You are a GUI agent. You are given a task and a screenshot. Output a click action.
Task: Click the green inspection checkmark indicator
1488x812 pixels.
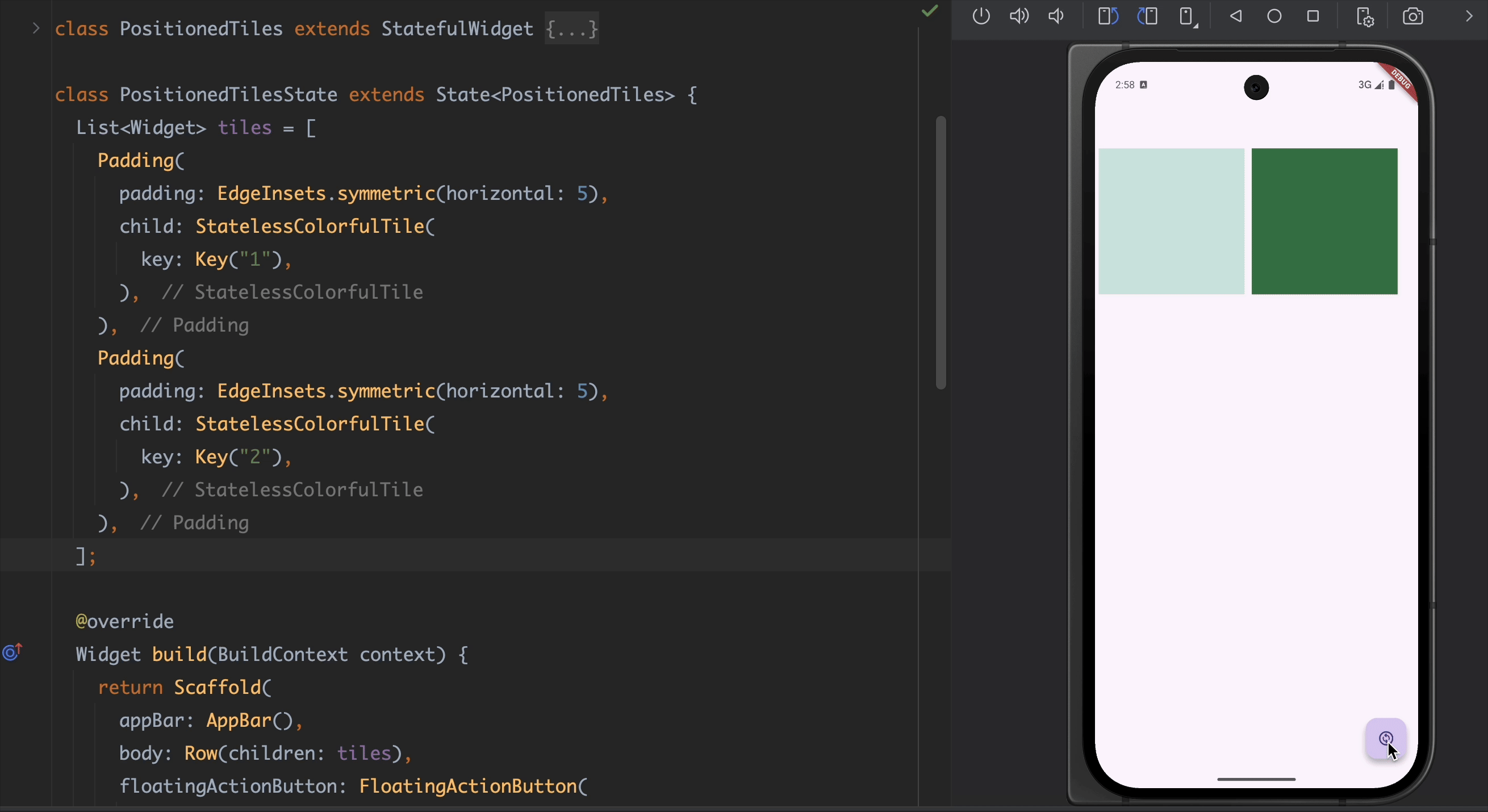pos(929,11)
